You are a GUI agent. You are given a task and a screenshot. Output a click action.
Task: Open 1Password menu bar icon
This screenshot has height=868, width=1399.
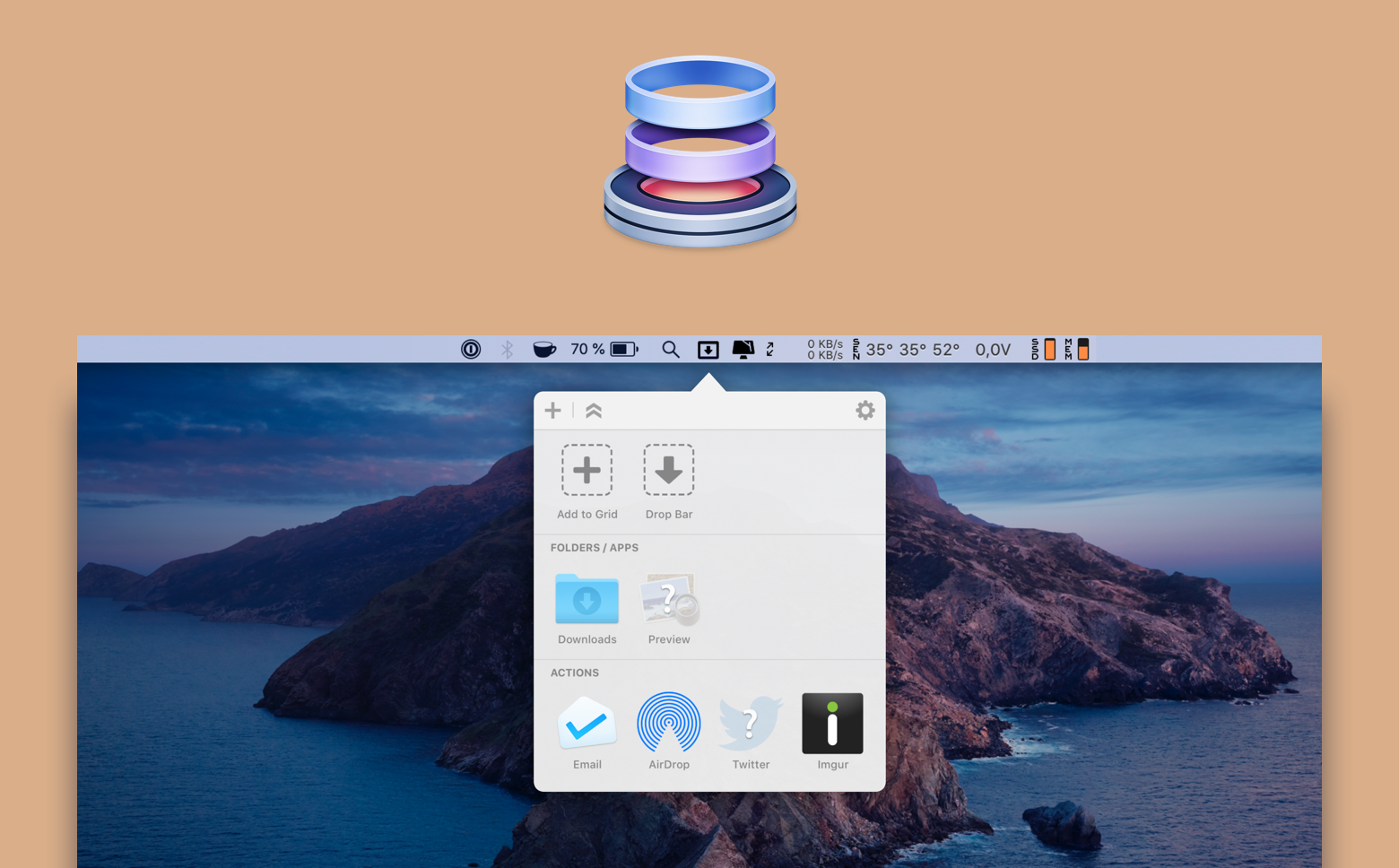pyautogui.click(x=471, y=350)
